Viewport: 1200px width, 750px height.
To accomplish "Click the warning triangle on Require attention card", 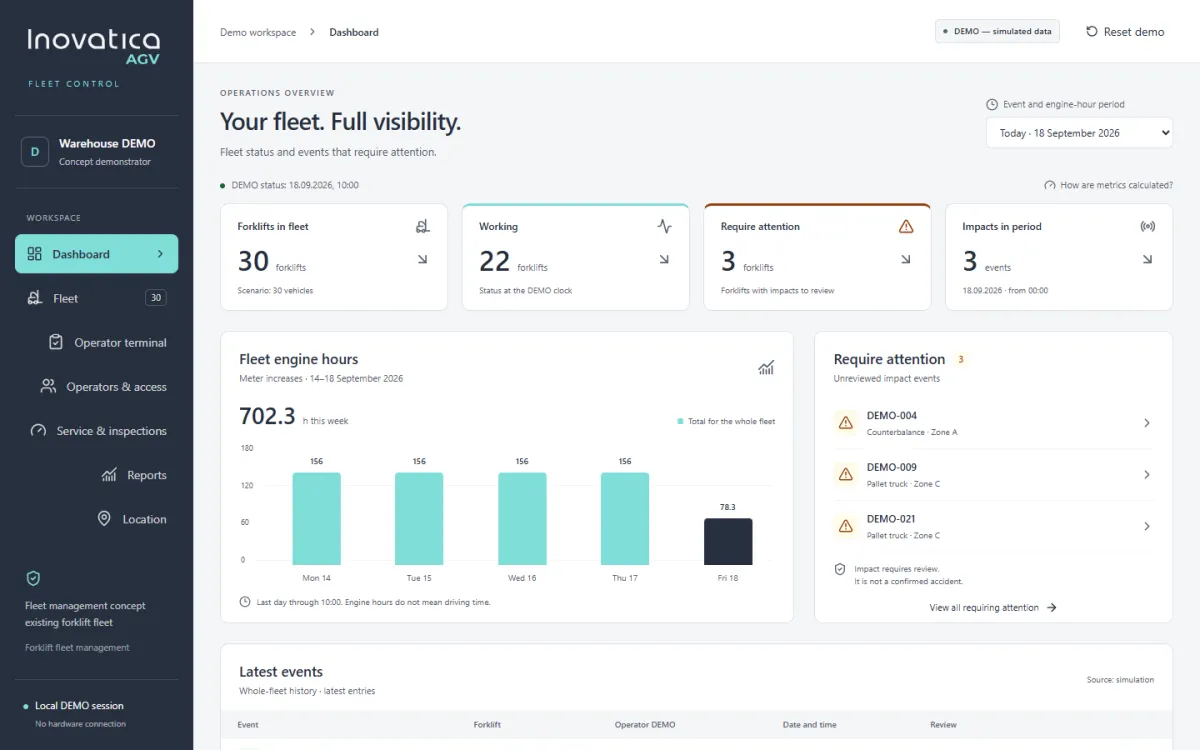I will point(906,227).
